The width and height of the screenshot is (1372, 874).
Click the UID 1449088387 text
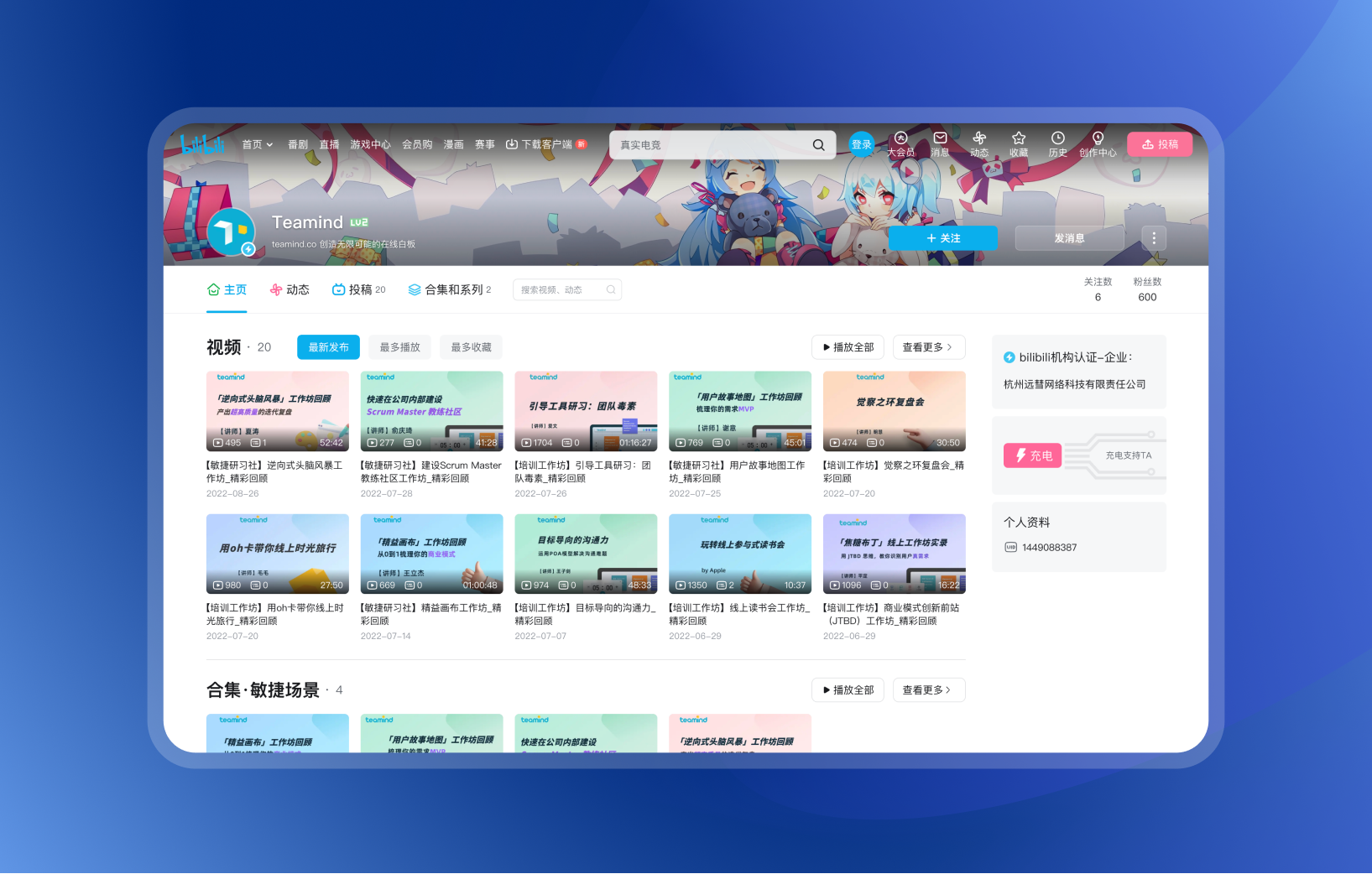1049,548
